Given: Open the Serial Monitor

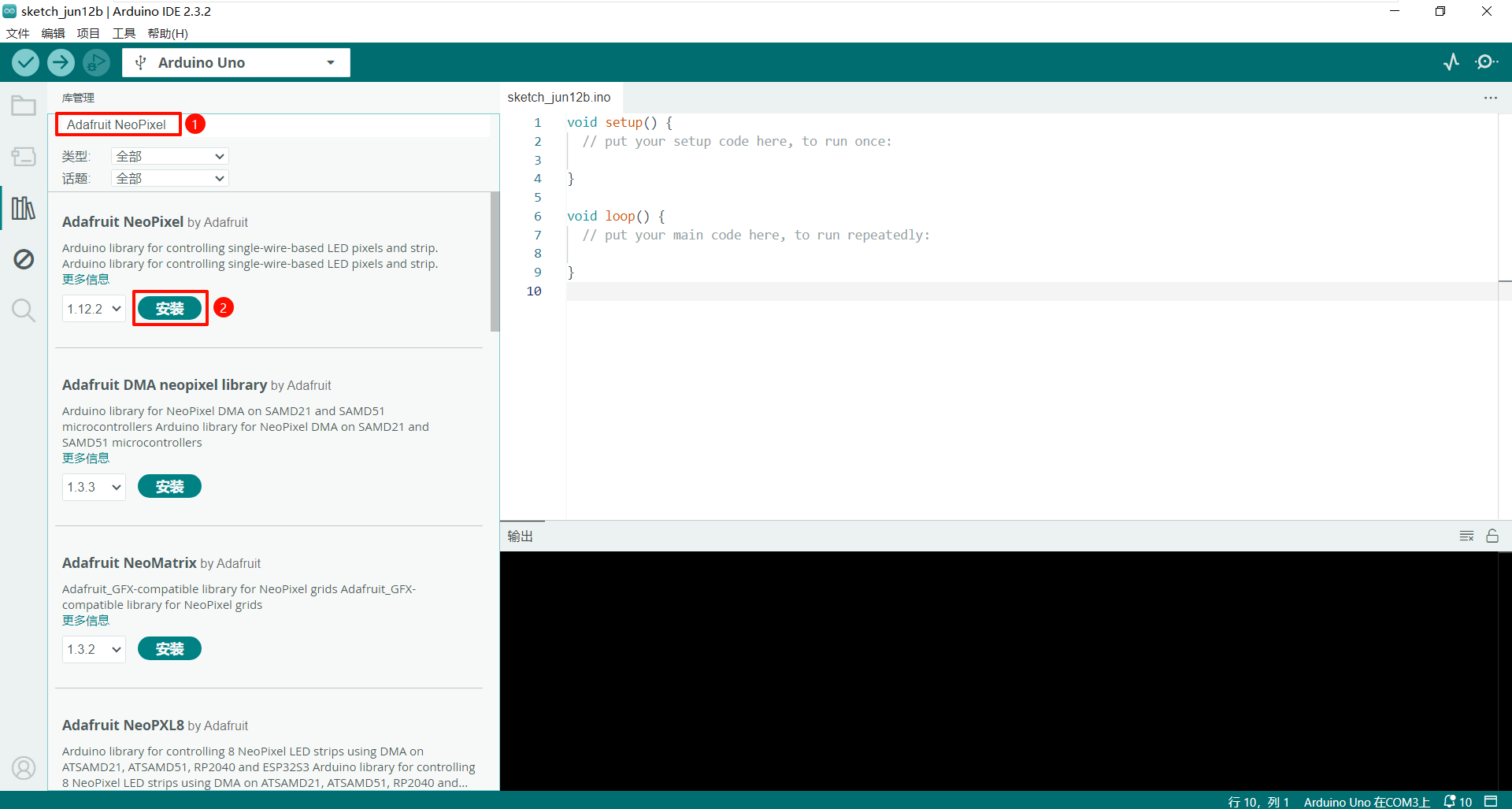Looking at the screenshot, I should (x=1486, y=62).
